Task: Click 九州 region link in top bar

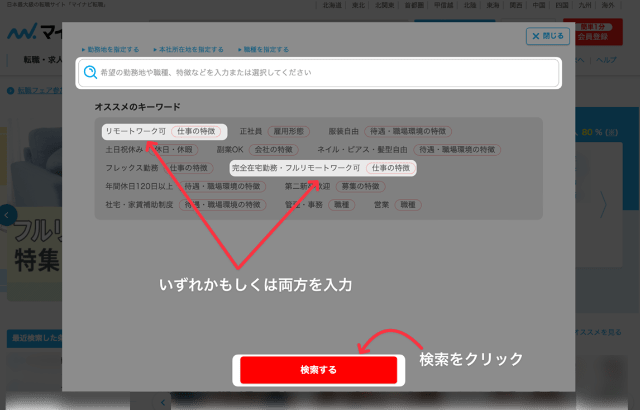Action: (585, 5)
